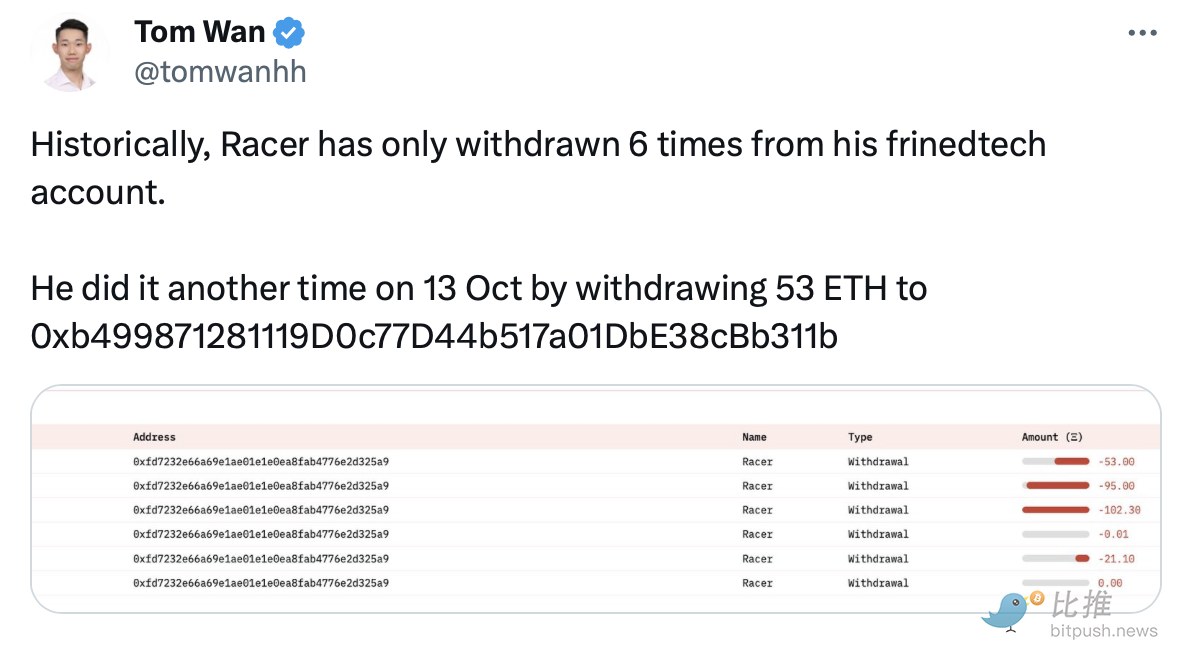Open Tom Wan's display name link

point(200,32)
